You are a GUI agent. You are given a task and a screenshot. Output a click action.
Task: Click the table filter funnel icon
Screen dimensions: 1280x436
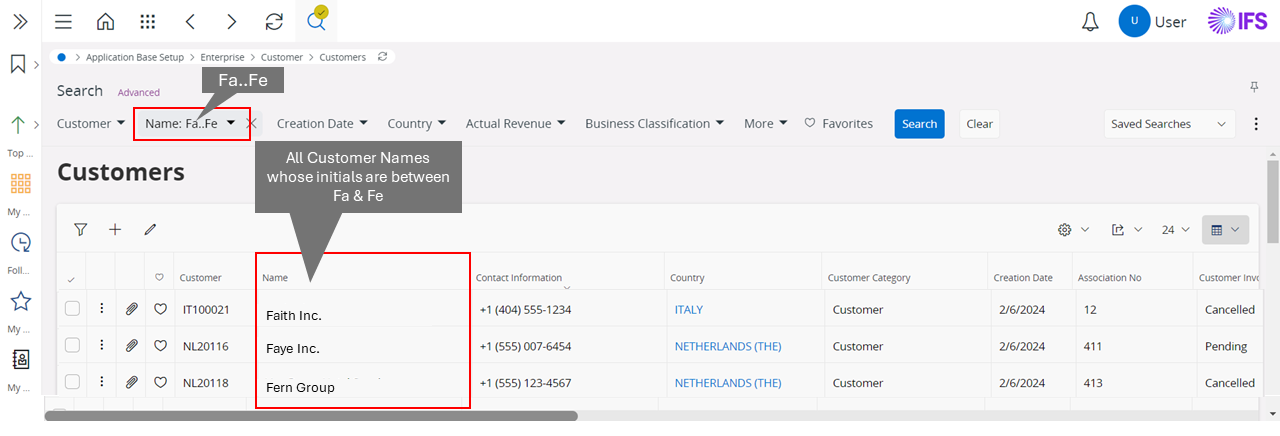(81, 229)
